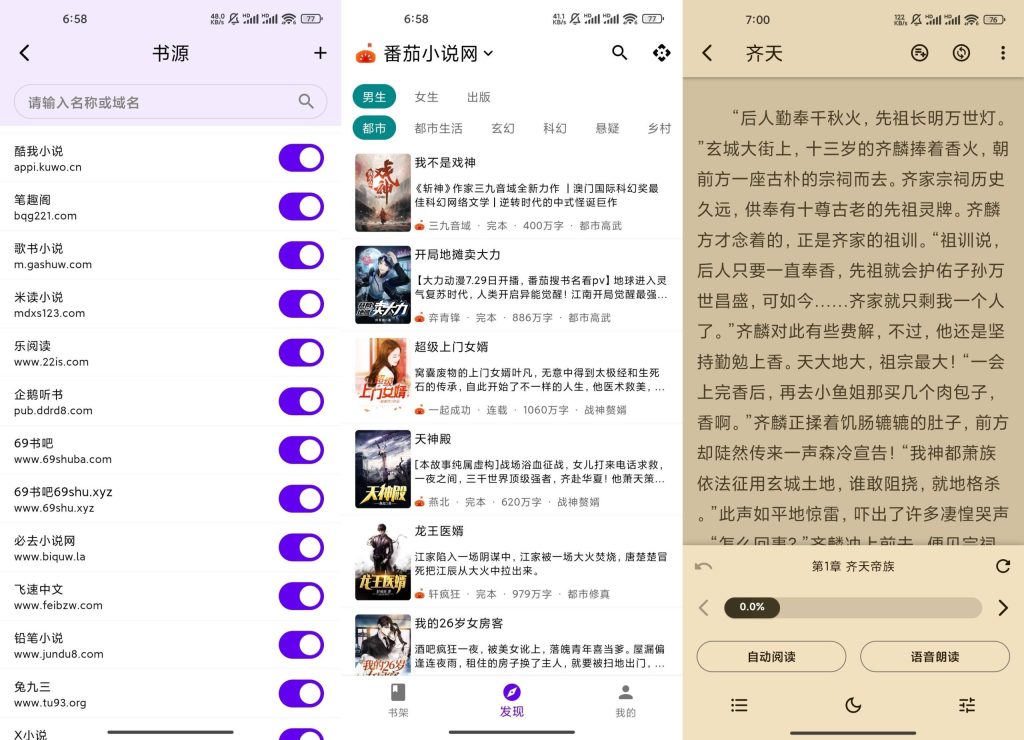Open the book 超级上门女婿

(x=511, y=377)
